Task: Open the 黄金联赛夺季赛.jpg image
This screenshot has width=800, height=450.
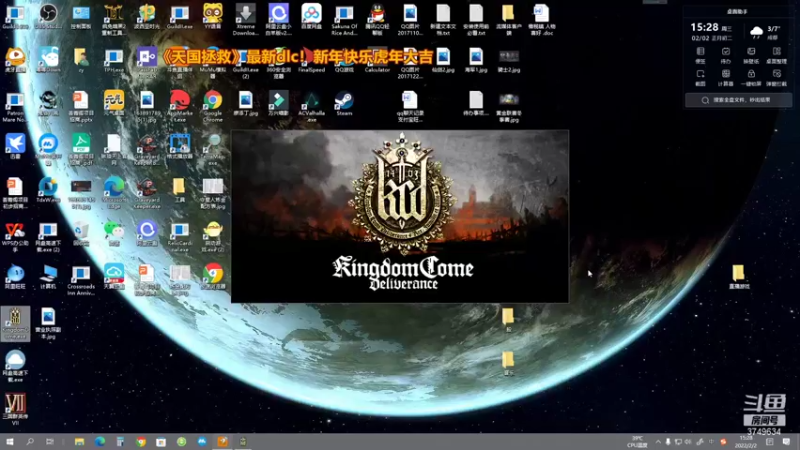Action: [509, 107]
